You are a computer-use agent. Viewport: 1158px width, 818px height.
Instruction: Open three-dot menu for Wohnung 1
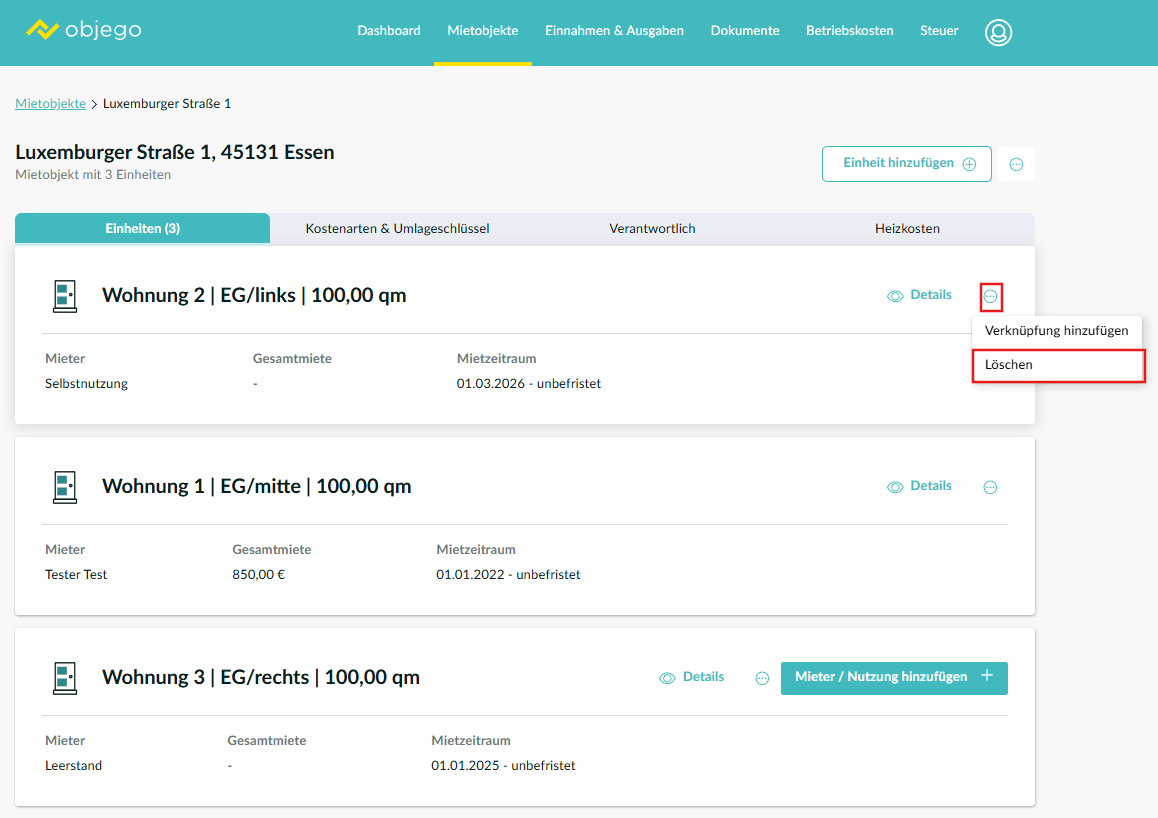coord(990,487)
